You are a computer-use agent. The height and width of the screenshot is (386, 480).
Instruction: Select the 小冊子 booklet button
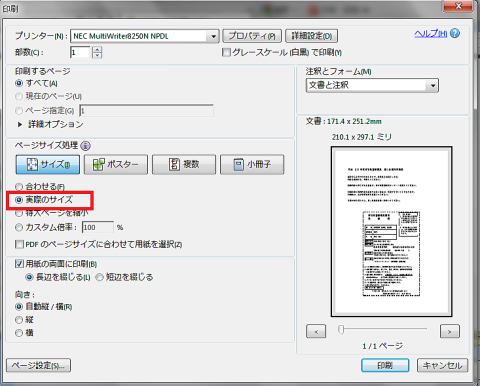[x=252, y=164]
